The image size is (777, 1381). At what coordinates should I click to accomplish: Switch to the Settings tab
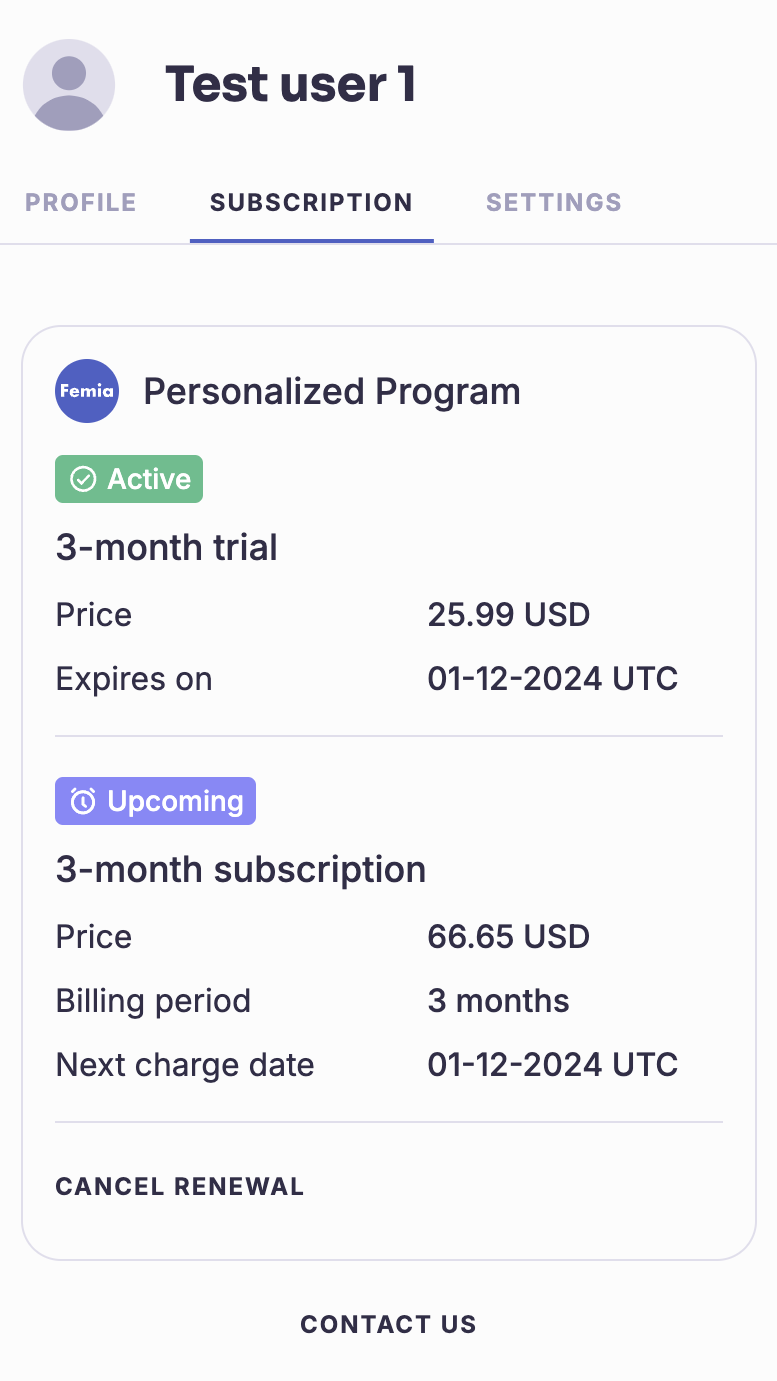554,202
